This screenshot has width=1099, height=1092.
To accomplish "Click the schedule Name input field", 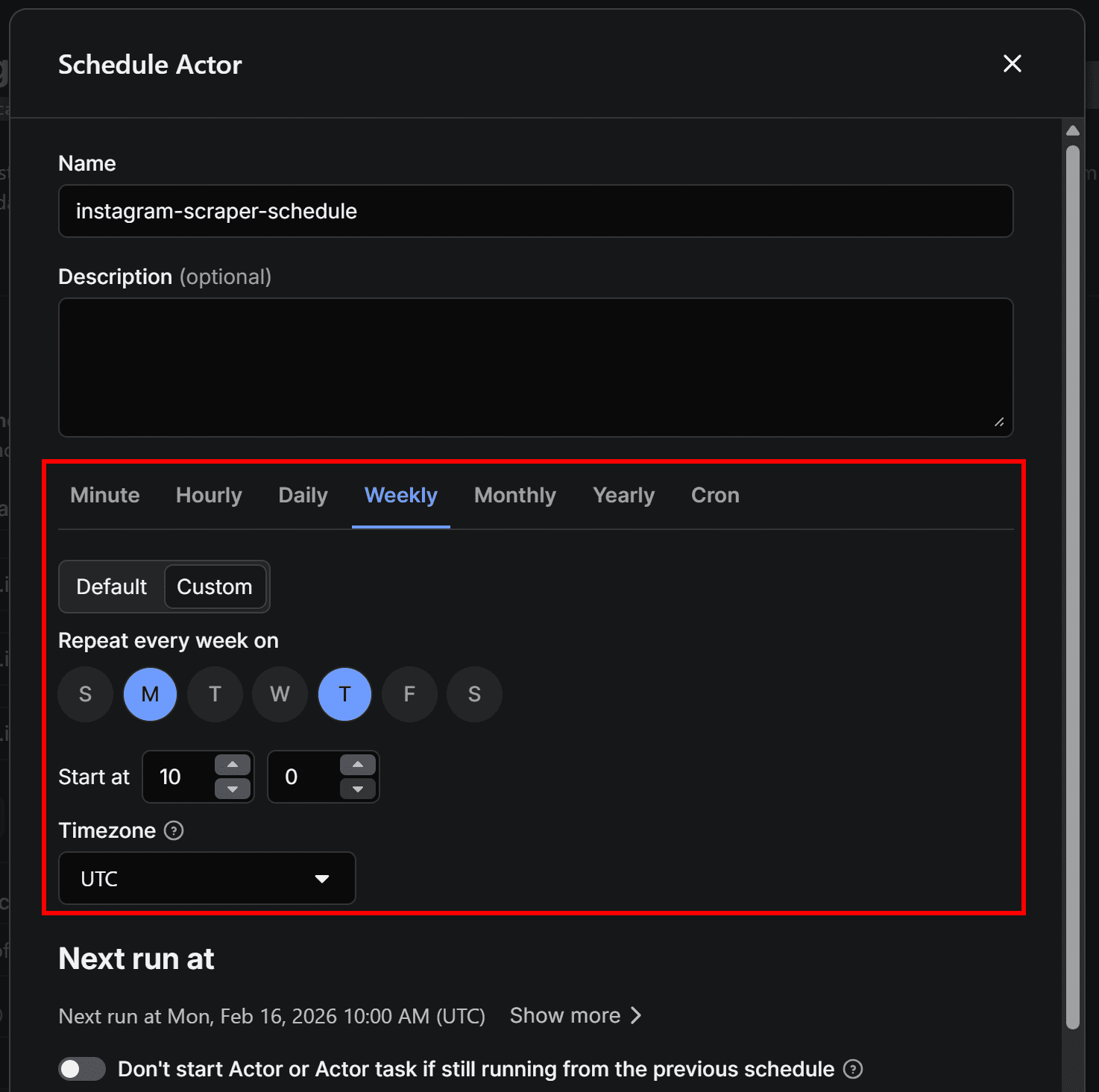I will pyautogui.click(x=535, y=211).
